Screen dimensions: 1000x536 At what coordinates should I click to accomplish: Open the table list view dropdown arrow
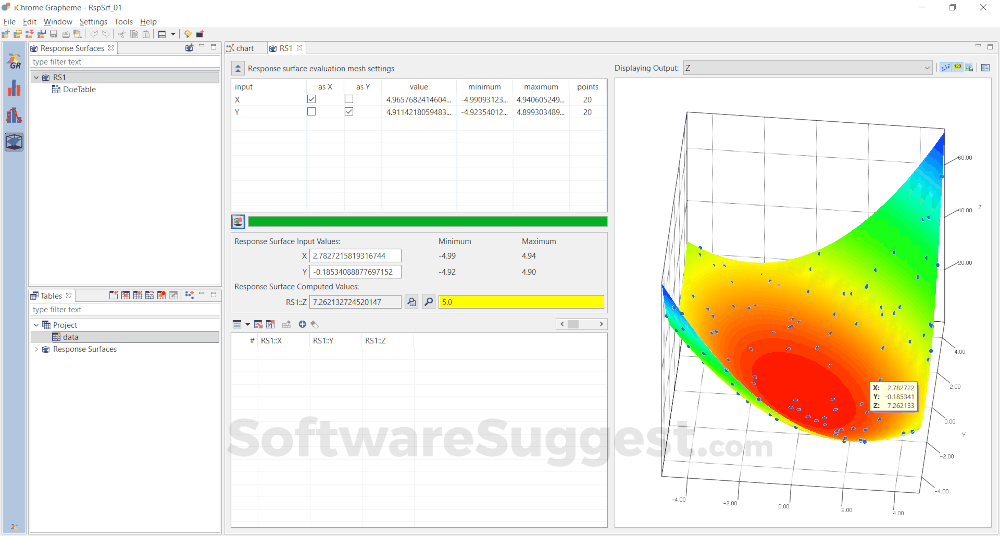click(x=247, y=324)
